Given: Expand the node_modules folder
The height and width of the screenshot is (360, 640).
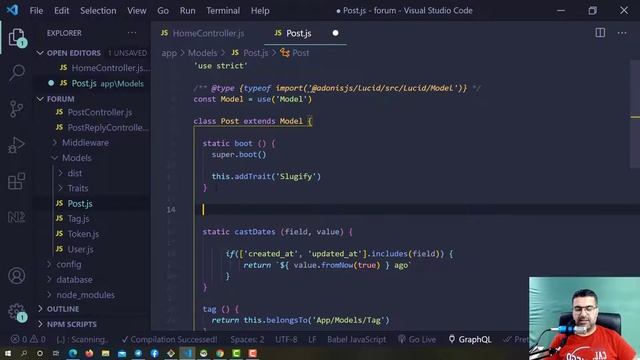Looking at the screenshot, I should [85, 295].
